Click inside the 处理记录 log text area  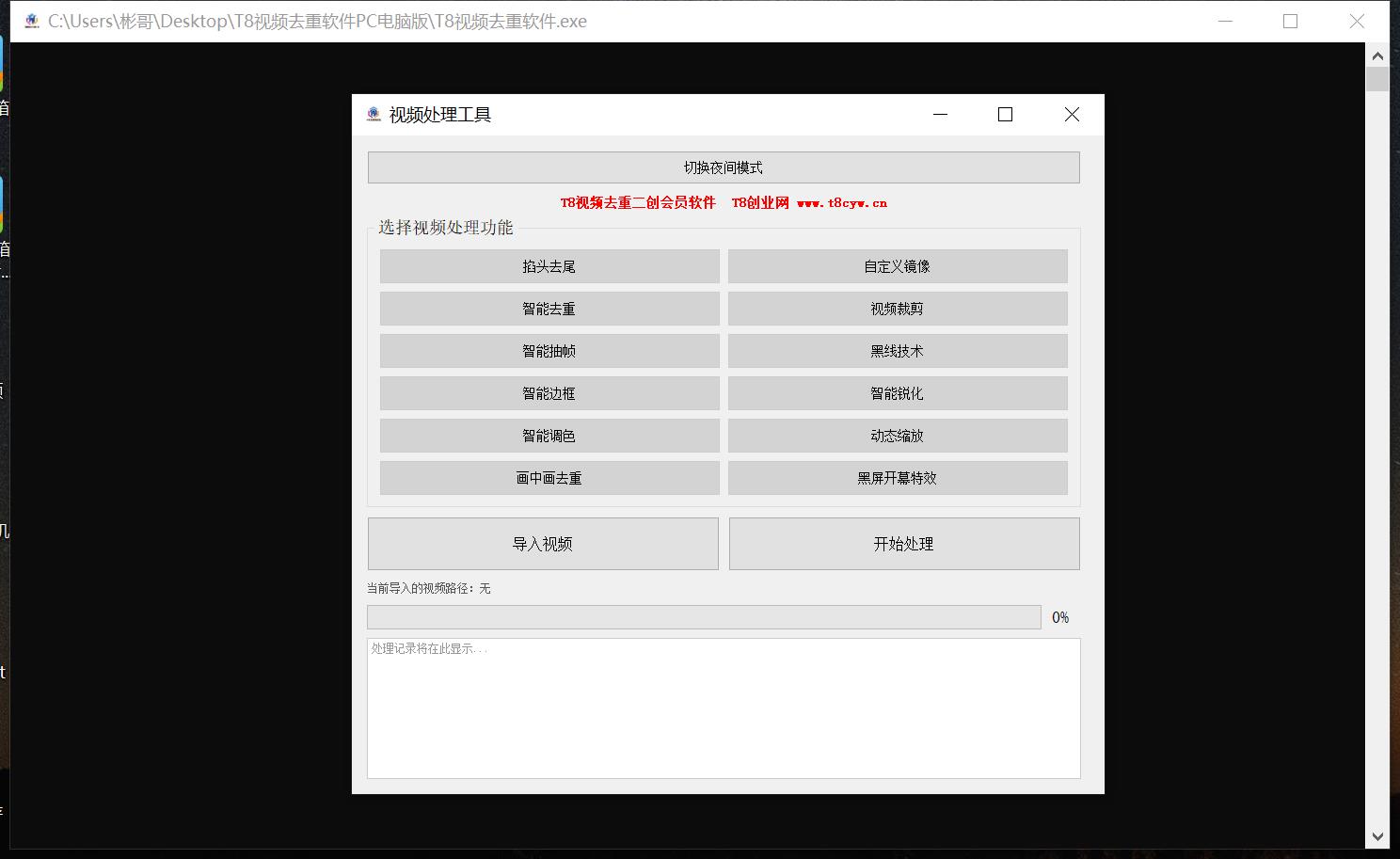click(x=724, y=708)
